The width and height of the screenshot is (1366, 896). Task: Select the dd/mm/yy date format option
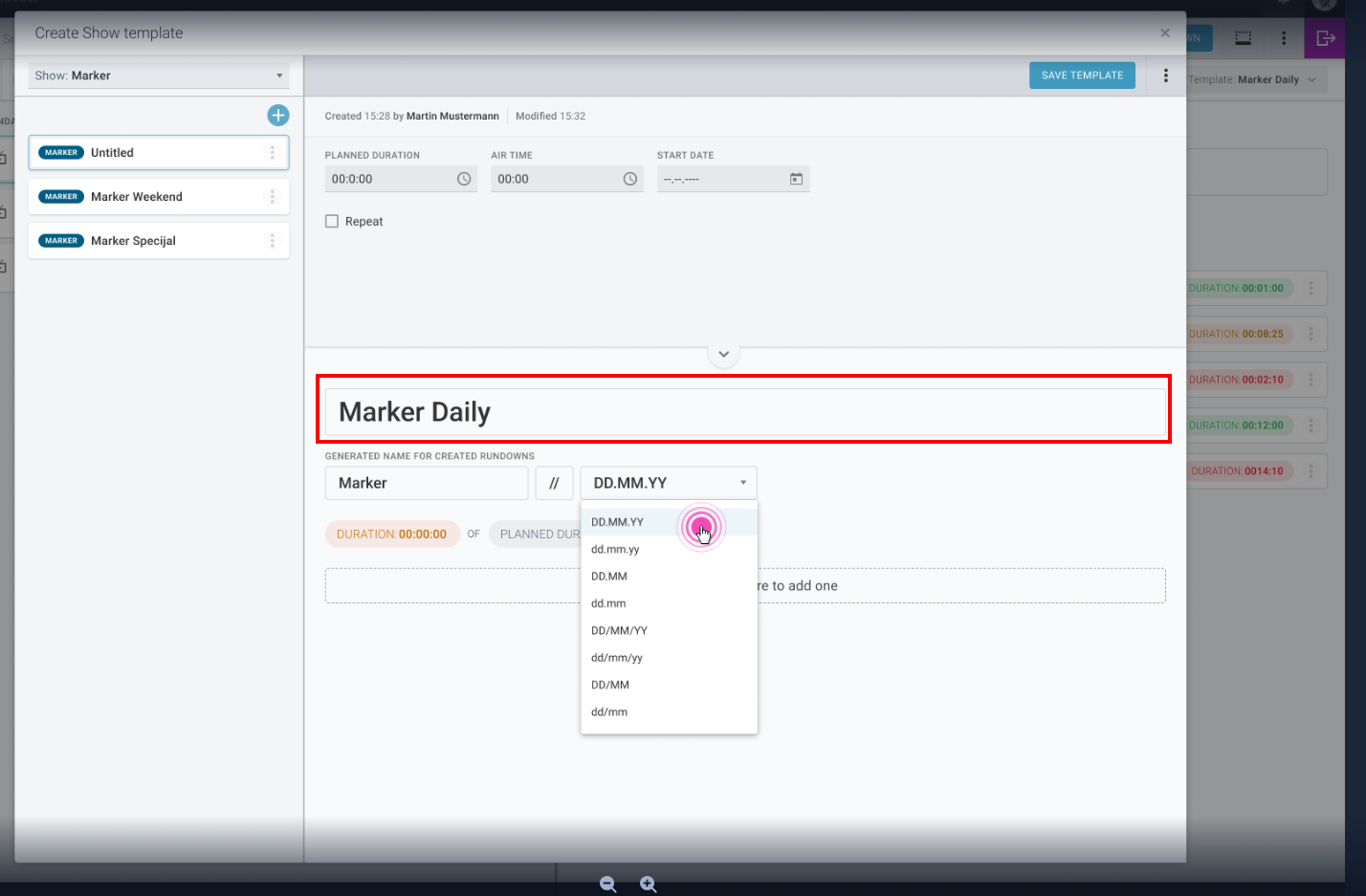click(x=615, y=657)
